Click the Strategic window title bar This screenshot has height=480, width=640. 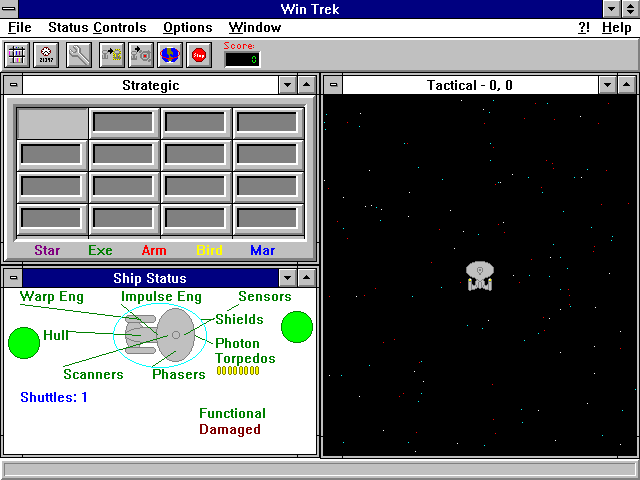(151, 85)
